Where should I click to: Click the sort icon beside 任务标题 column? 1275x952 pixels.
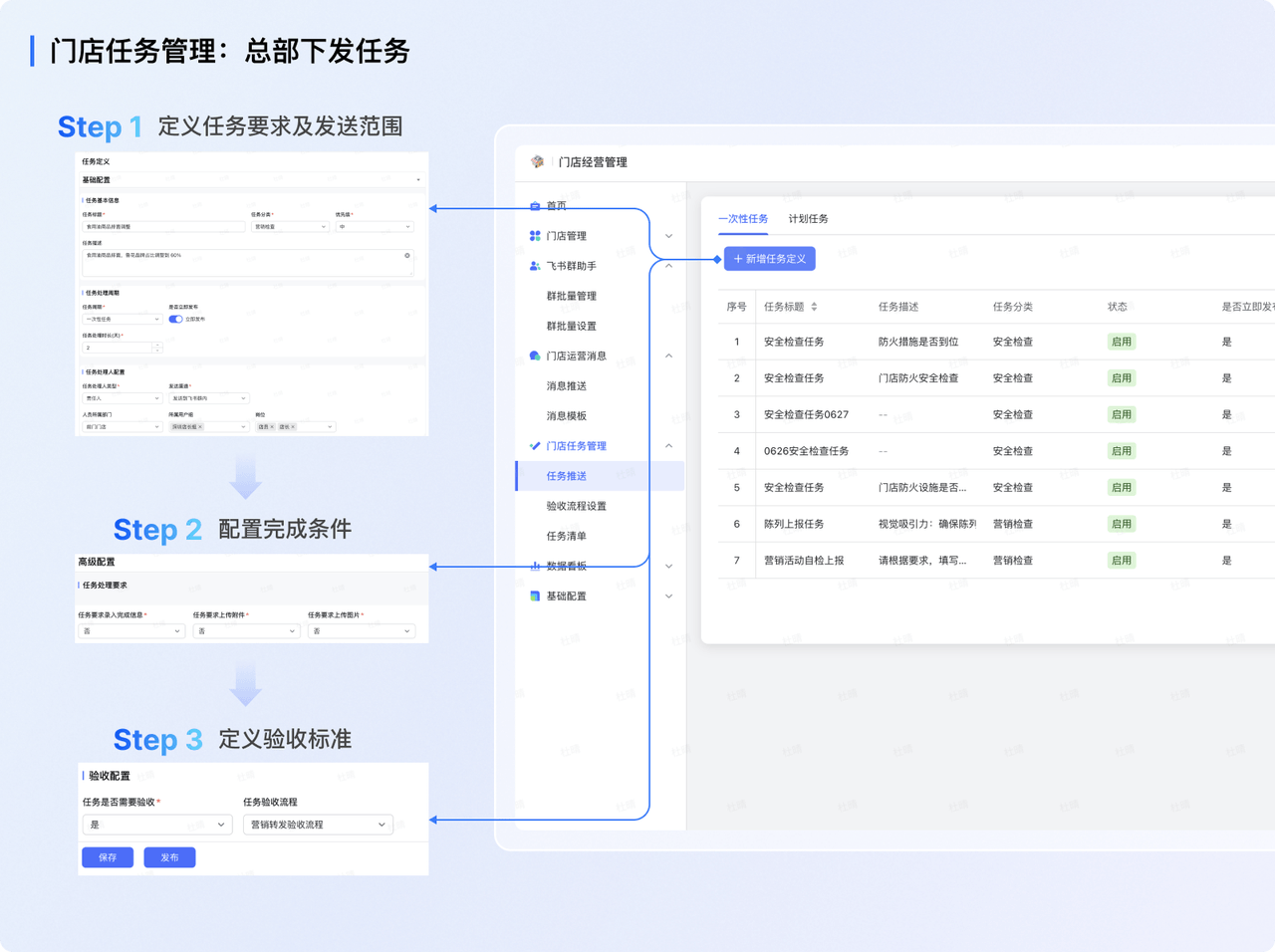[x=814, y=307]
